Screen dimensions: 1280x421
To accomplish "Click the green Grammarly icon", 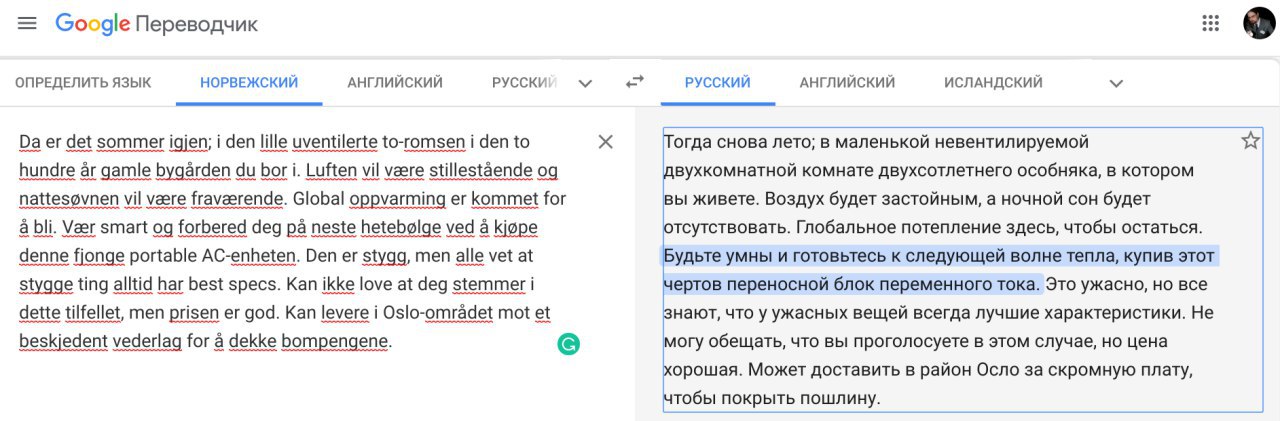I will 569,345.
